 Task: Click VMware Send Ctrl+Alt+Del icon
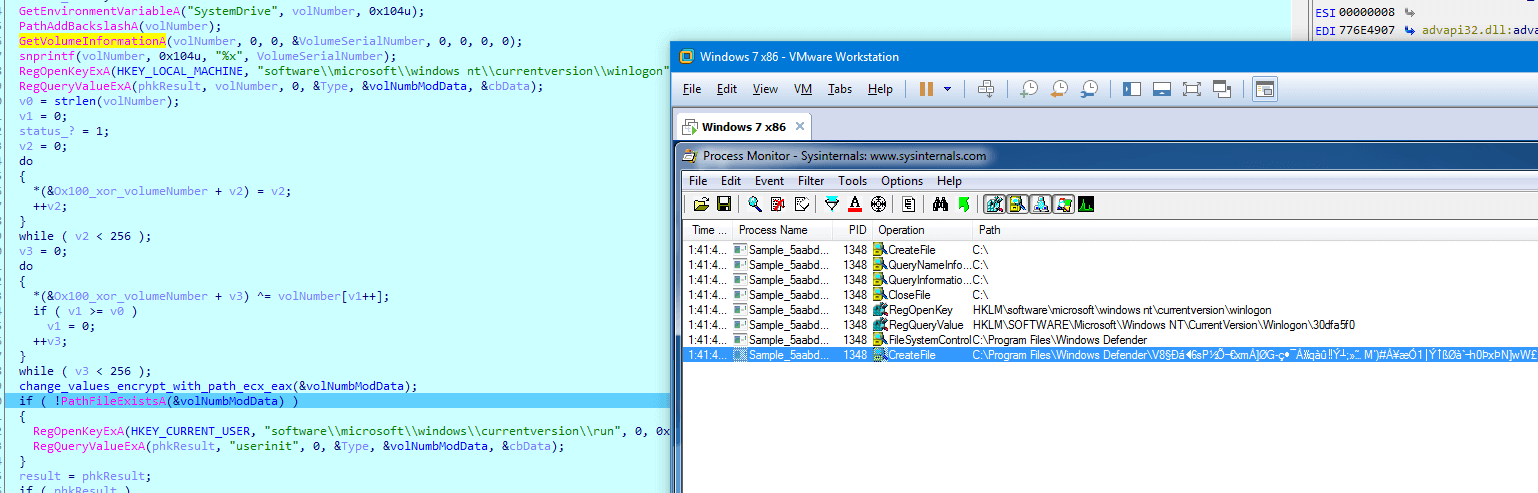tap(986, 89)
